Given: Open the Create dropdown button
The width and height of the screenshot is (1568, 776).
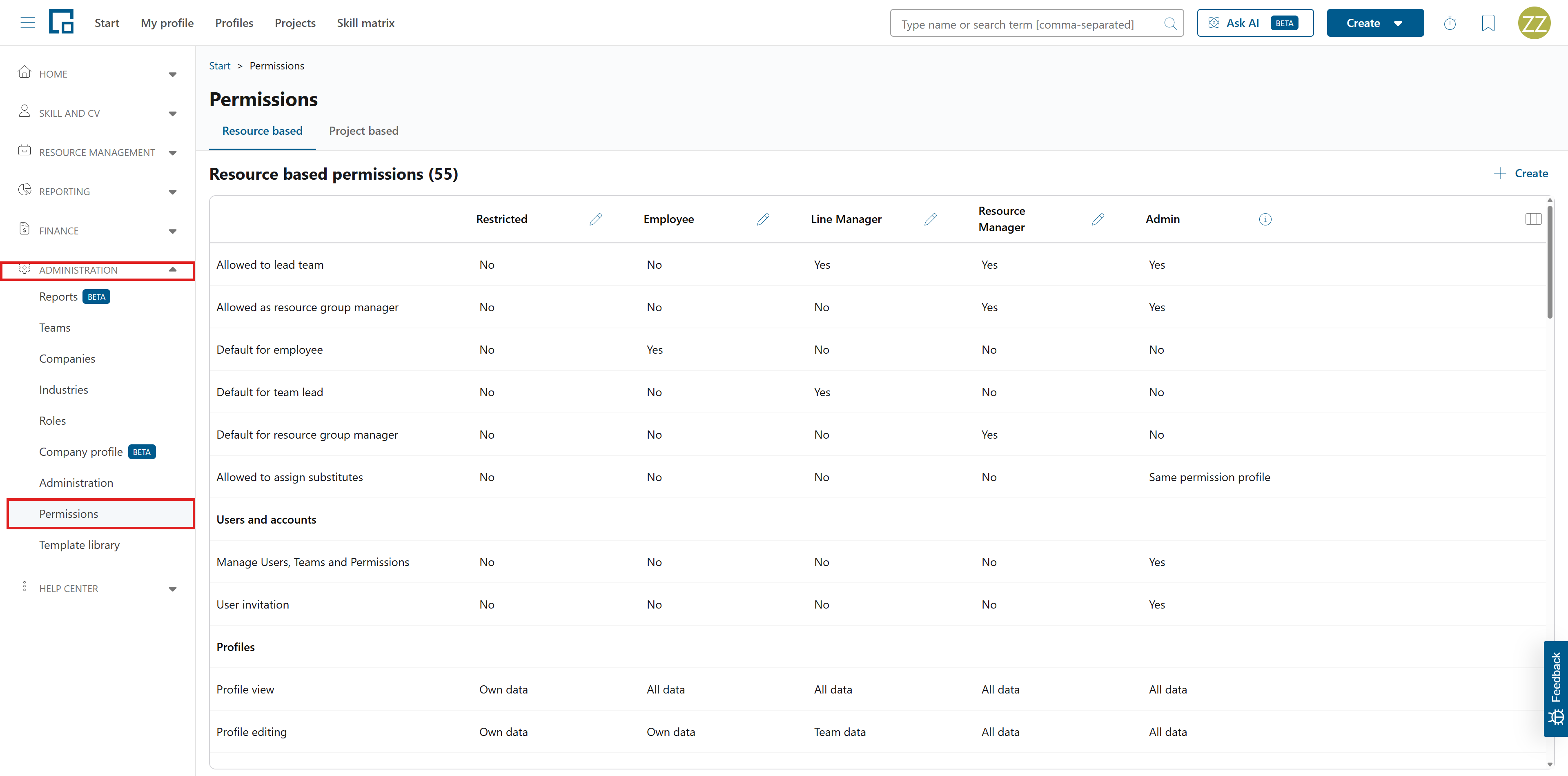Looking at the screenshot, I should point(1375,23).
